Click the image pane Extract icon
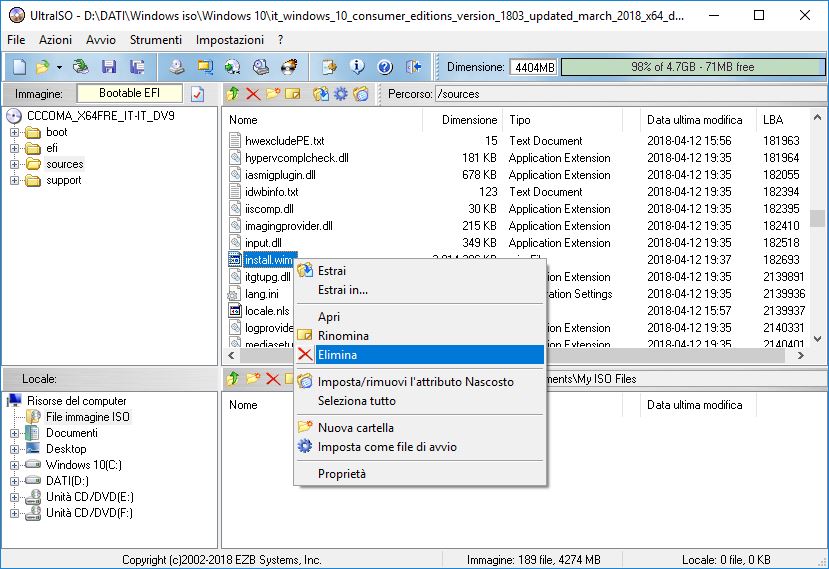 (x=320, y=94)
